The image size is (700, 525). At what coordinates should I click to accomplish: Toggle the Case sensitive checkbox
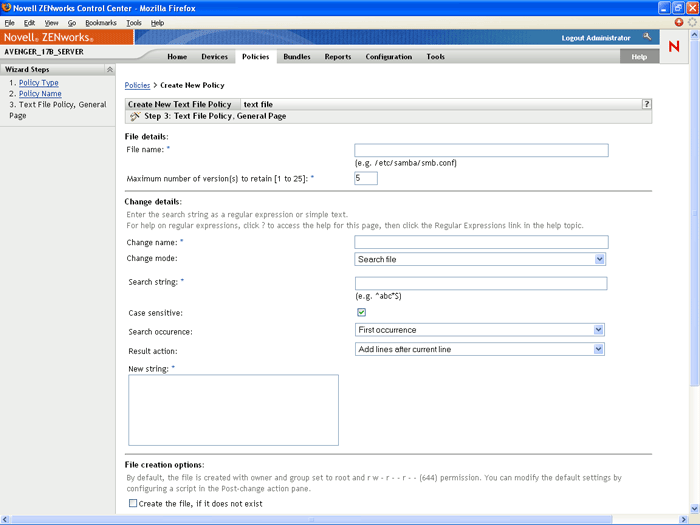coord(361,312)
